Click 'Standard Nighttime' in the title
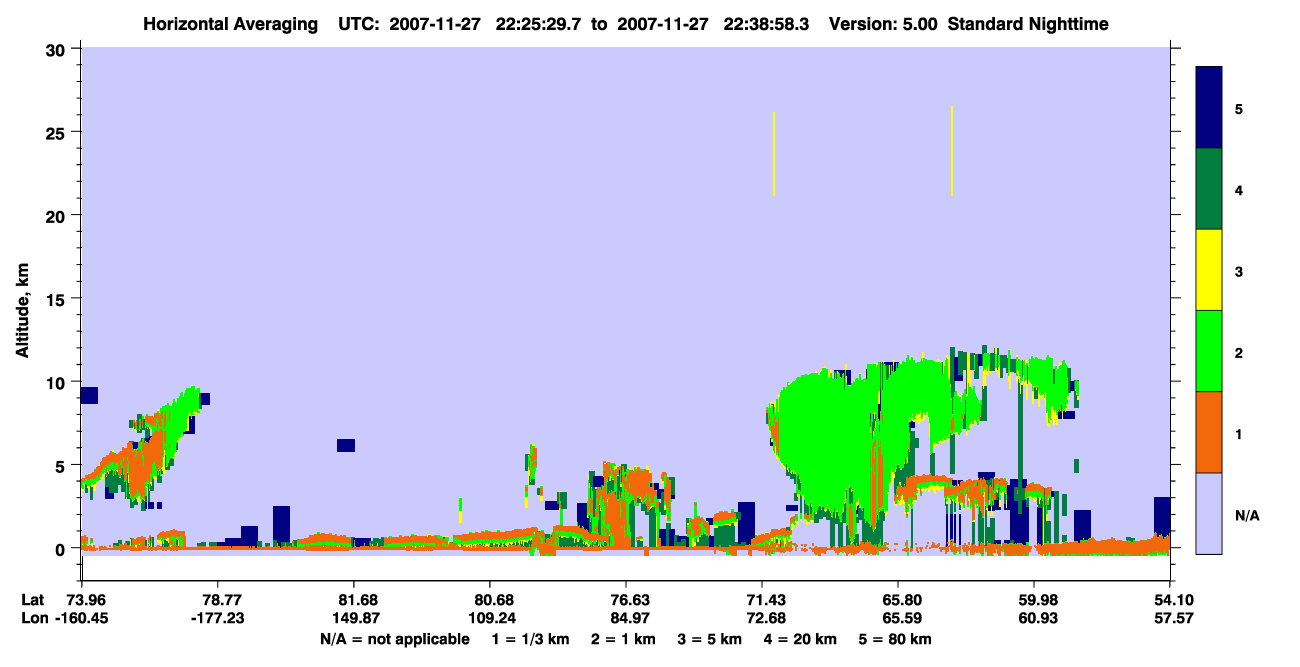 (1028, 24)
